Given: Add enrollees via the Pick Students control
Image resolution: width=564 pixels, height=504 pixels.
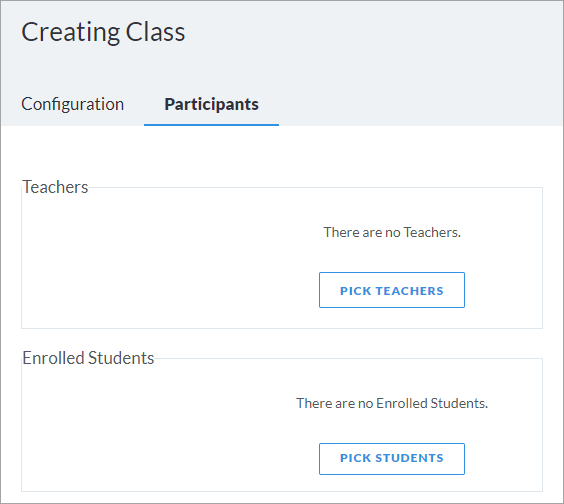Looking at the screenshot, I should coord(392,459).
